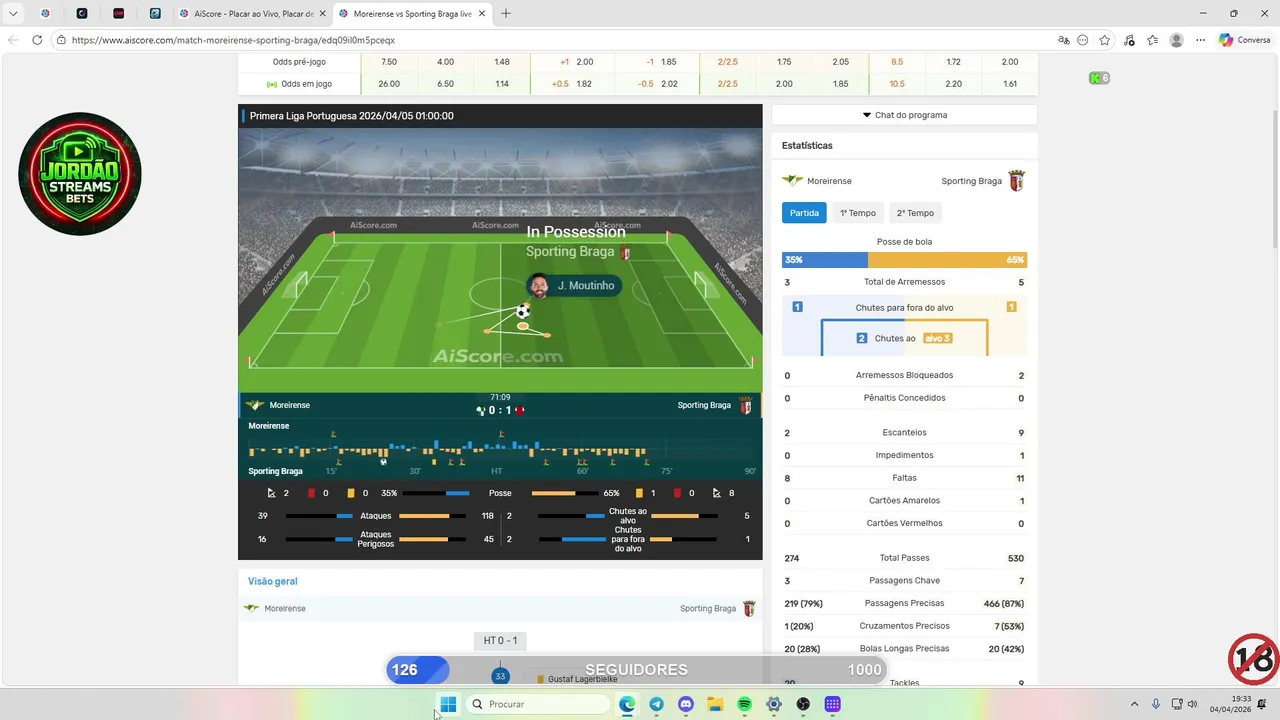Click the Ataques comparison bar
This screenshot has height=720, width=1280.
coord(375,516)
